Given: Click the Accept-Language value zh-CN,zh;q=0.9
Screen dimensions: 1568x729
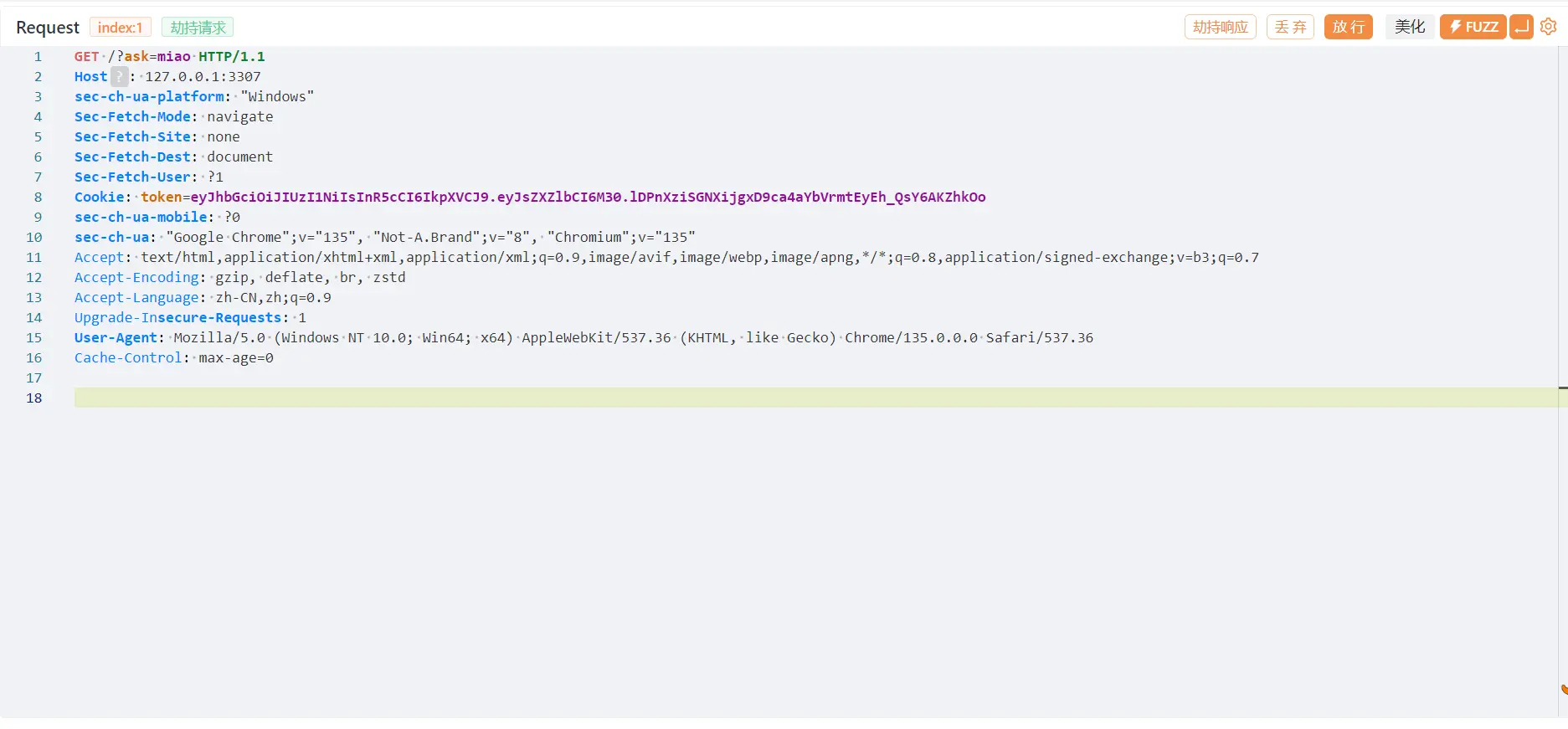Looking at the screenshot, I should click(274, 297).
